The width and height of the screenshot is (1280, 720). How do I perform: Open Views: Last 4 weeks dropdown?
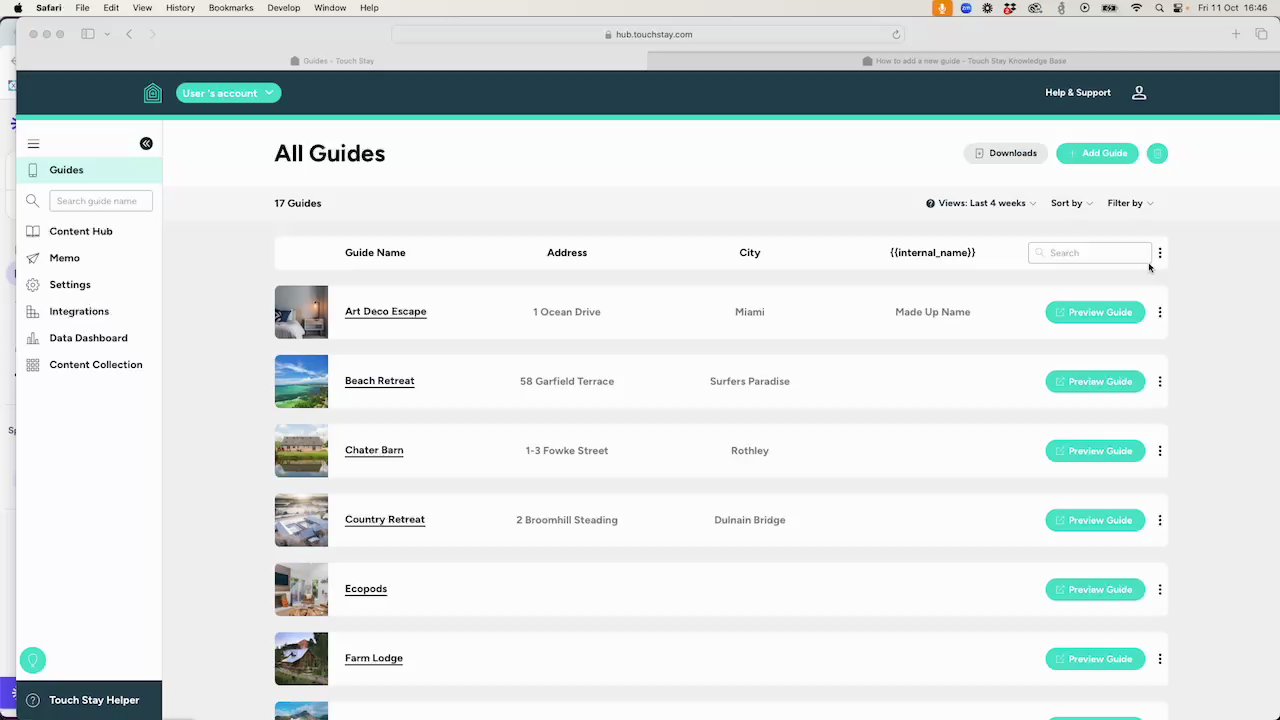coord(987,203)
